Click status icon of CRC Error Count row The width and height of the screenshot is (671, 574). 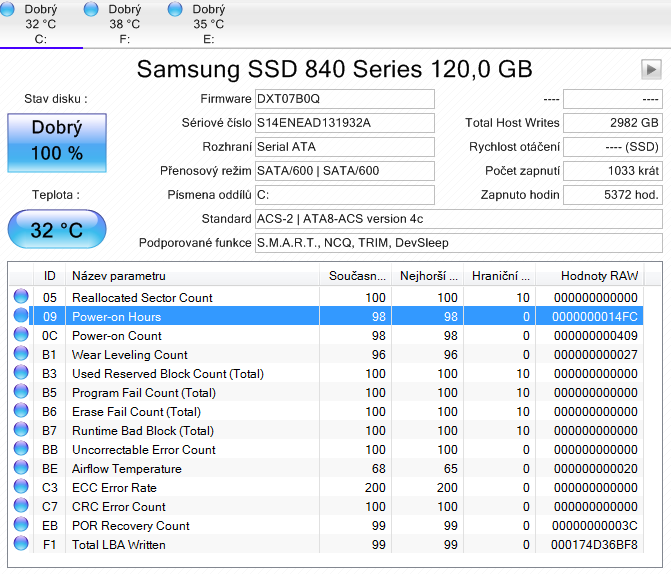click(x=21, y=506)
